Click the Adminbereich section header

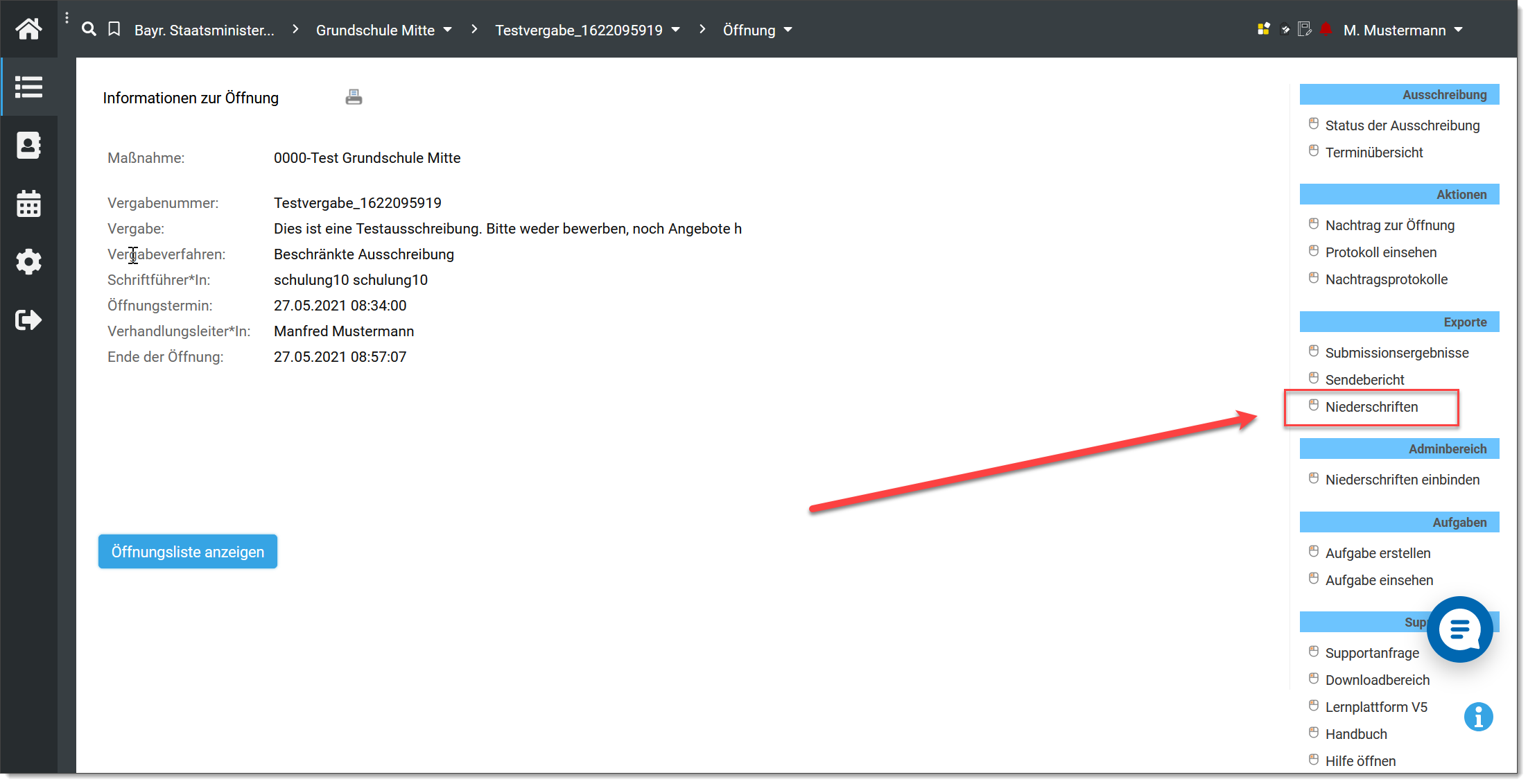(x=1399, y=449)
